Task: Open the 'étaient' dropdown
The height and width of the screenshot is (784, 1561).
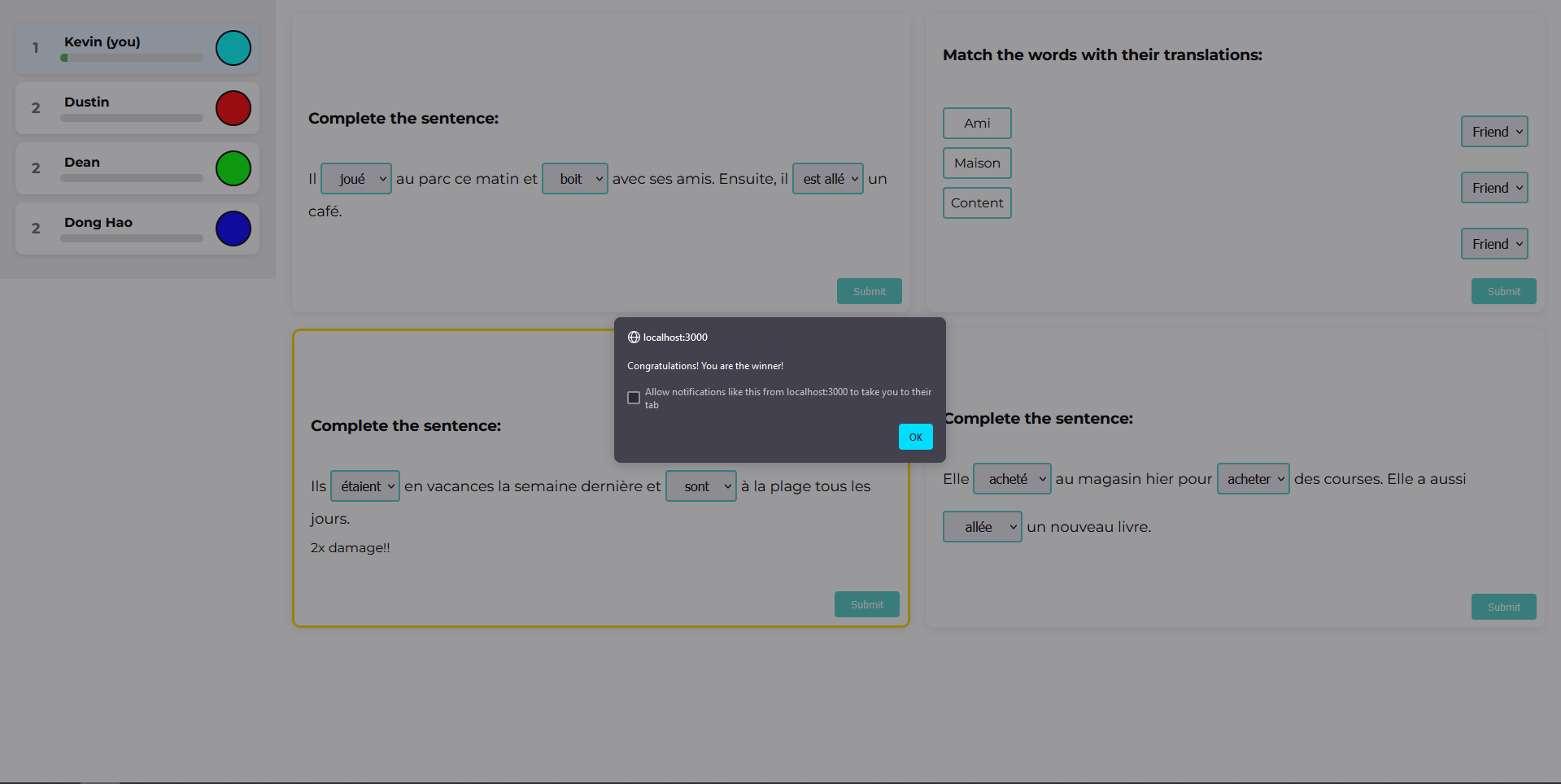Action: click(x=365, y=486)
